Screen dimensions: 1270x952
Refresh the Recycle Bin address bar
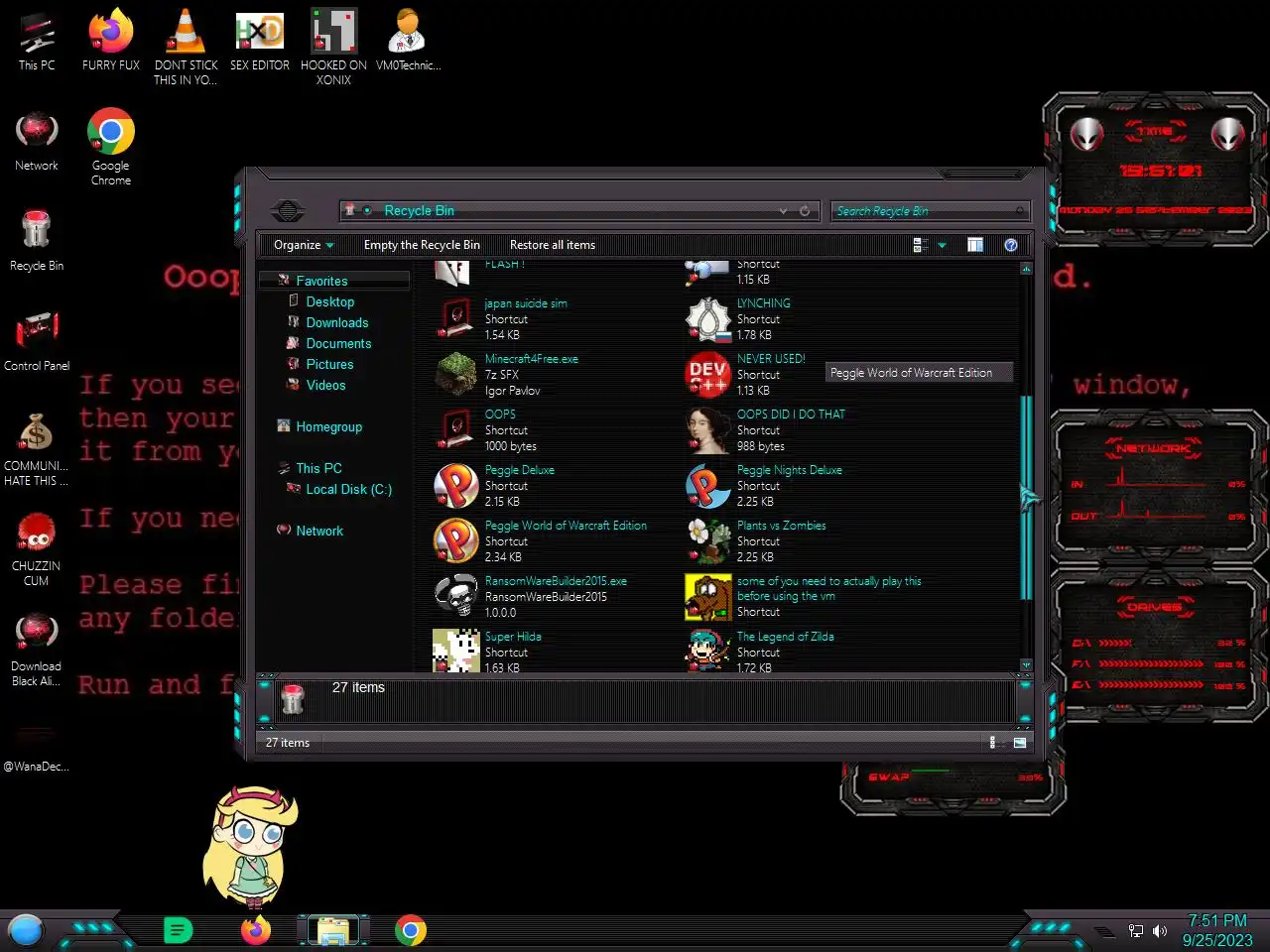click(x=805, y=210)
